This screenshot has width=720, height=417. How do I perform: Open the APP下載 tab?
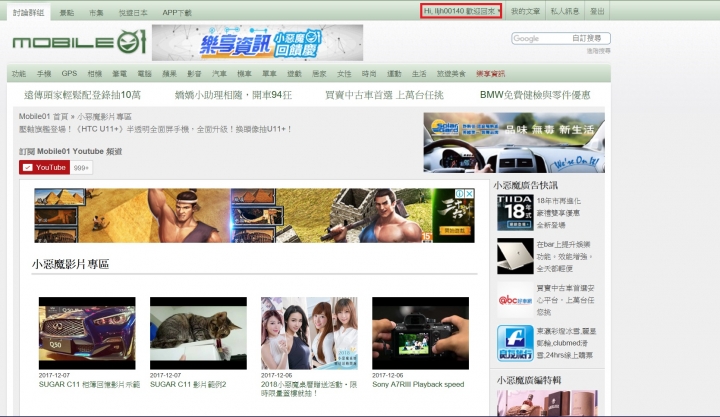pos(177,13)
